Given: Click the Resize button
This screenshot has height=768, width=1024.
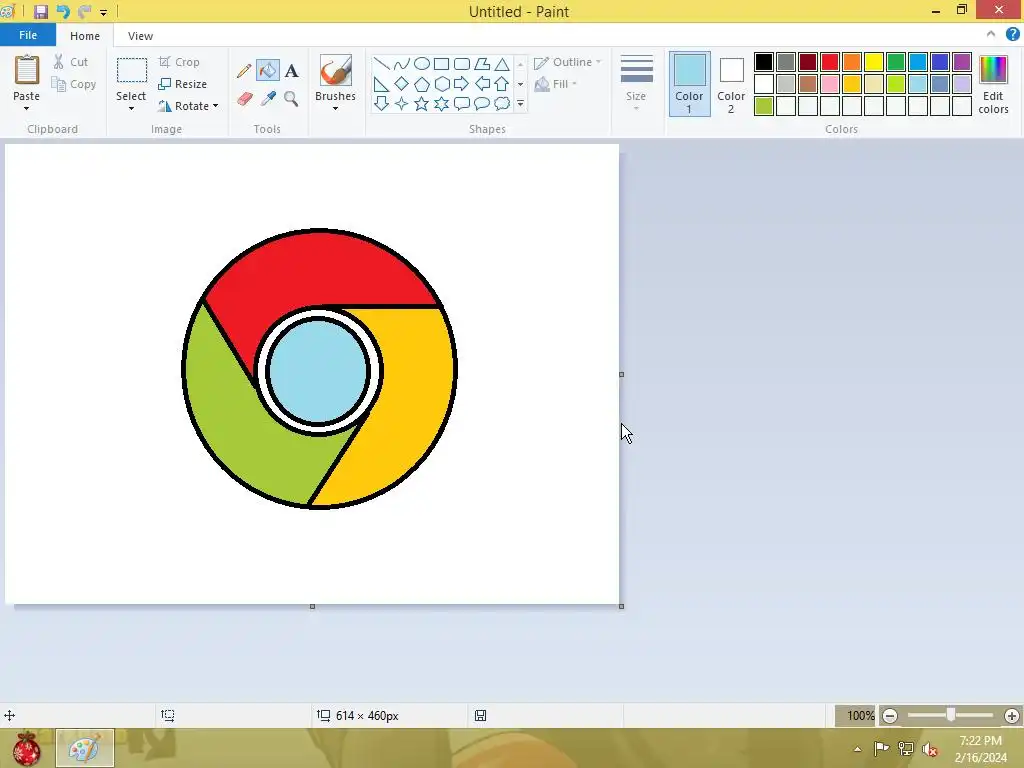Looking at the screenshot, I should tap(182, 84).
